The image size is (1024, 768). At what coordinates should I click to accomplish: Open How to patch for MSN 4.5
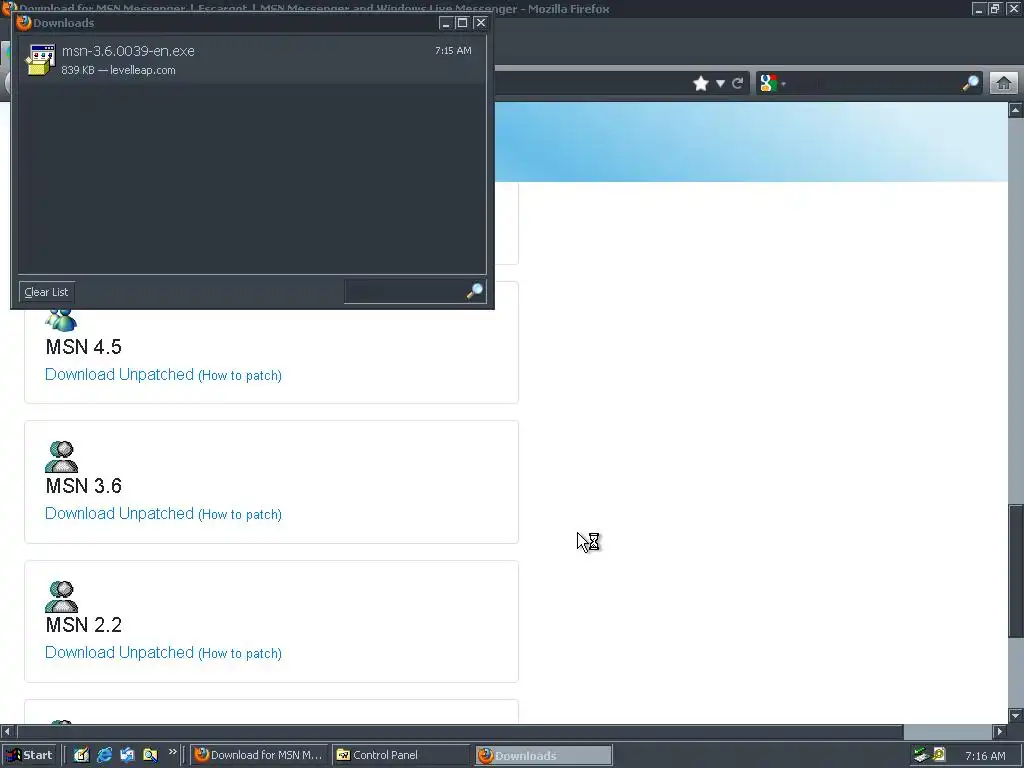[x=240, y=376]
